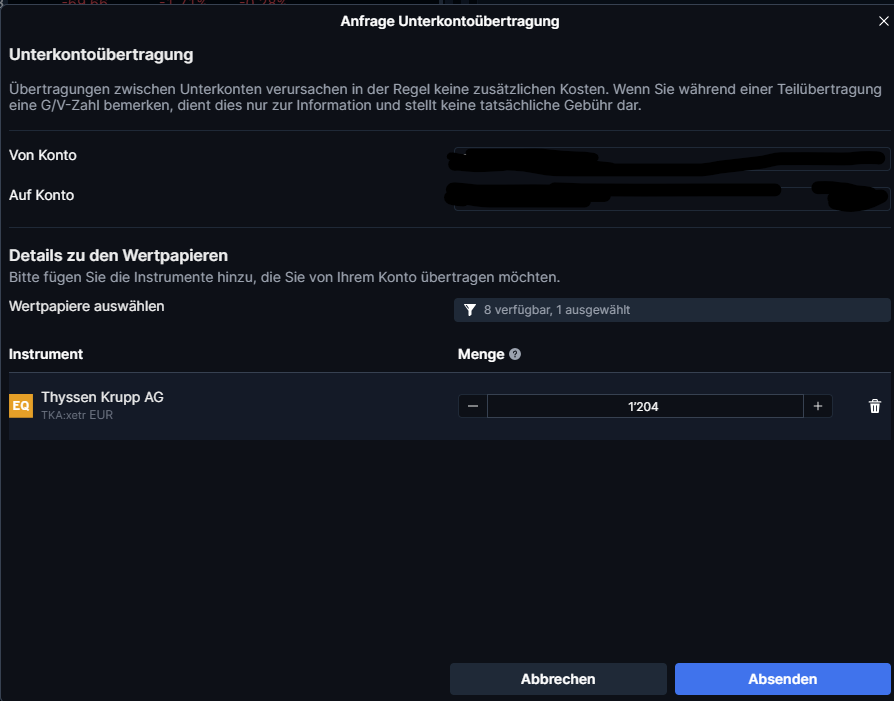Screen dimensions: 894x701
Task: Click the EQ instrument badge
Action: point(21,406)
